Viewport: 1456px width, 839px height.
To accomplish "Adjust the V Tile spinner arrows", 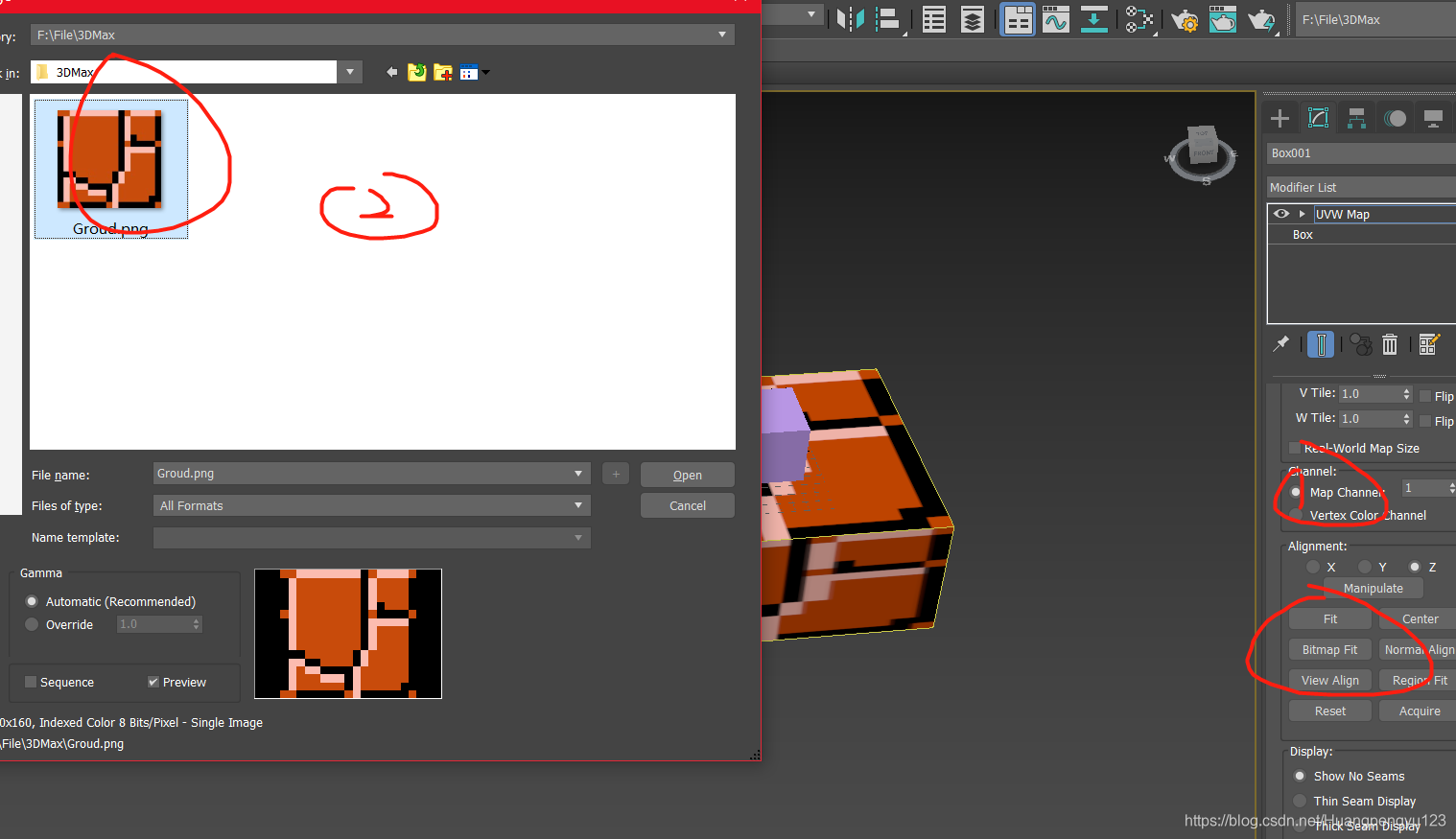I will [x=1406, y=394].
